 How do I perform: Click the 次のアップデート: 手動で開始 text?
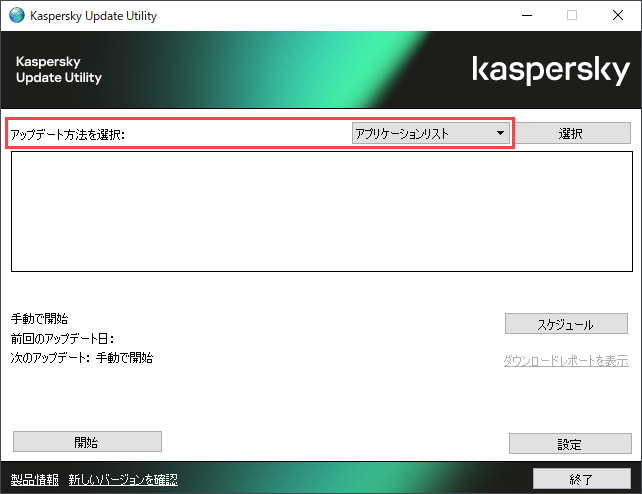[x=82, y=358]
